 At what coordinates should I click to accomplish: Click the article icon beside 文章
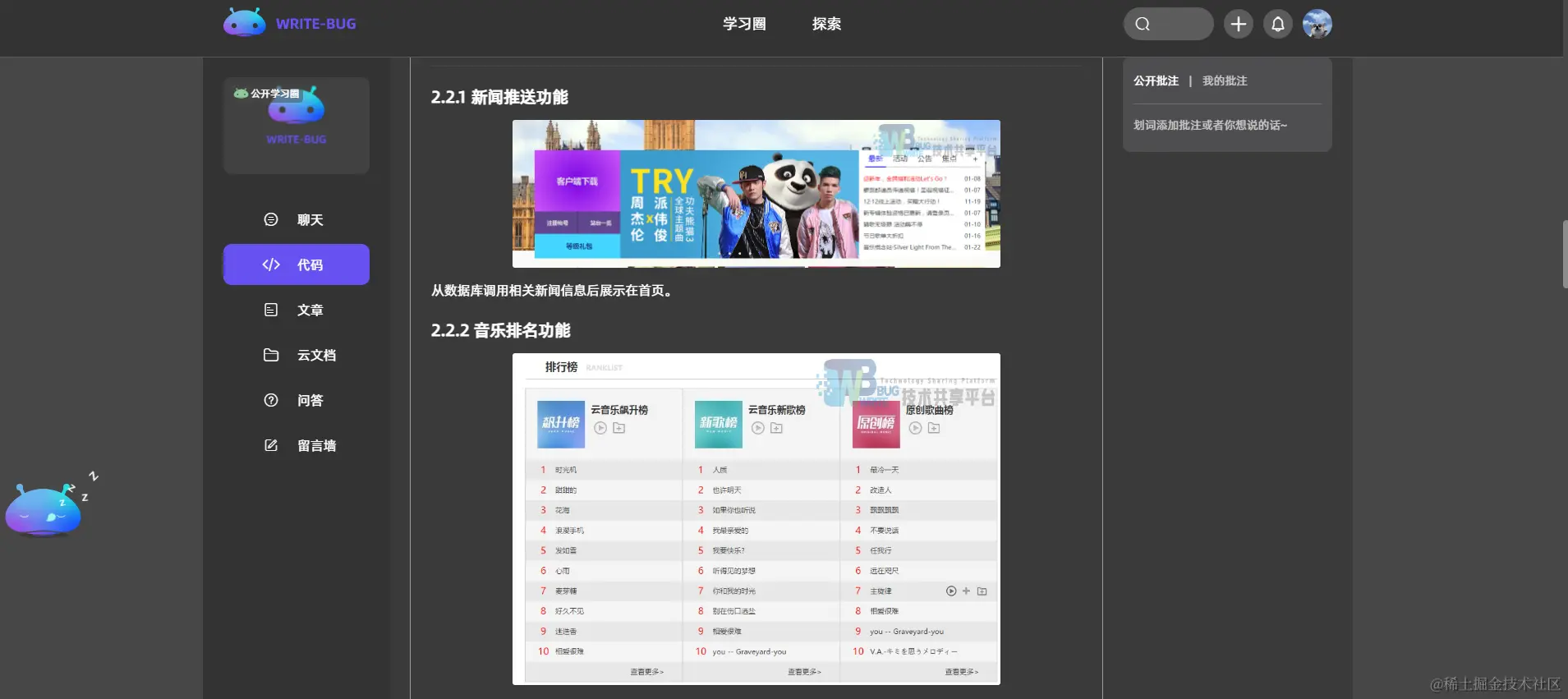(271, 310)
